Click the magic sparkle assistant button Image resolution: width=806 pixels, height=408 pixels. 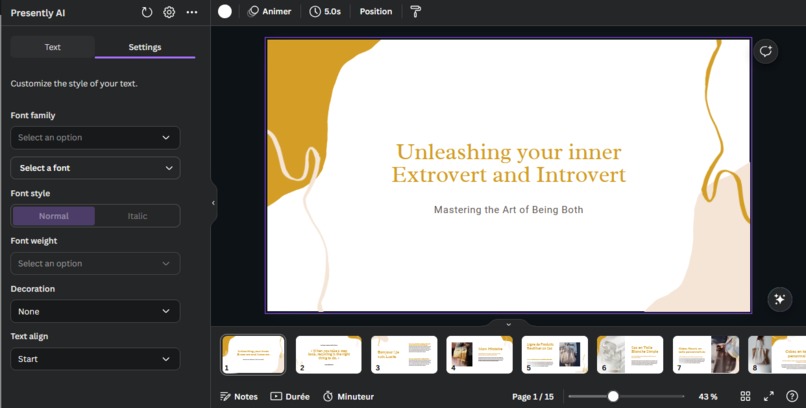click(779, 299)
